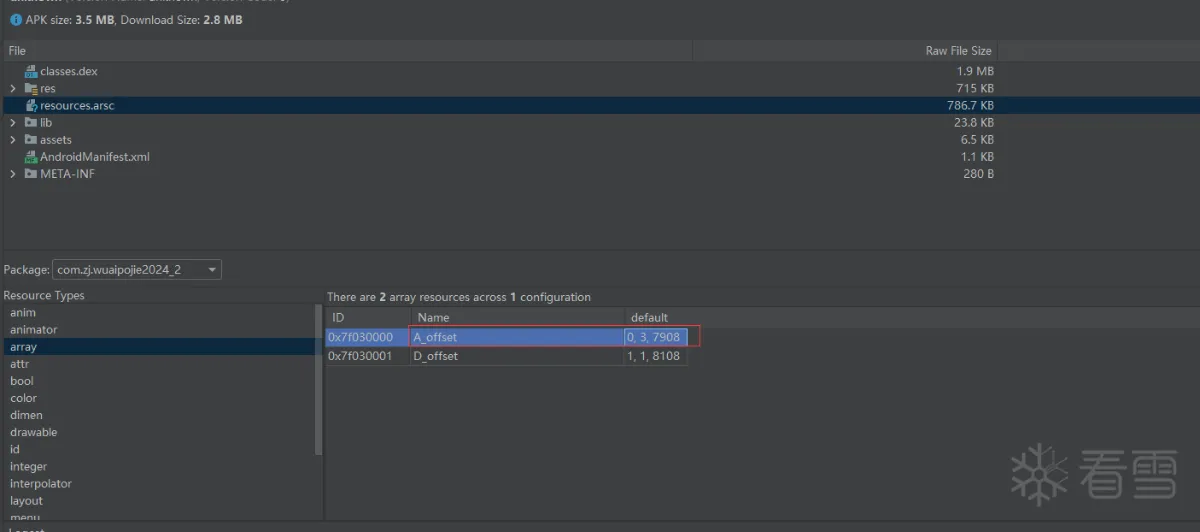Expand the META-INF folder node
Screen dimensions: 1200x532
pos(12,174)
